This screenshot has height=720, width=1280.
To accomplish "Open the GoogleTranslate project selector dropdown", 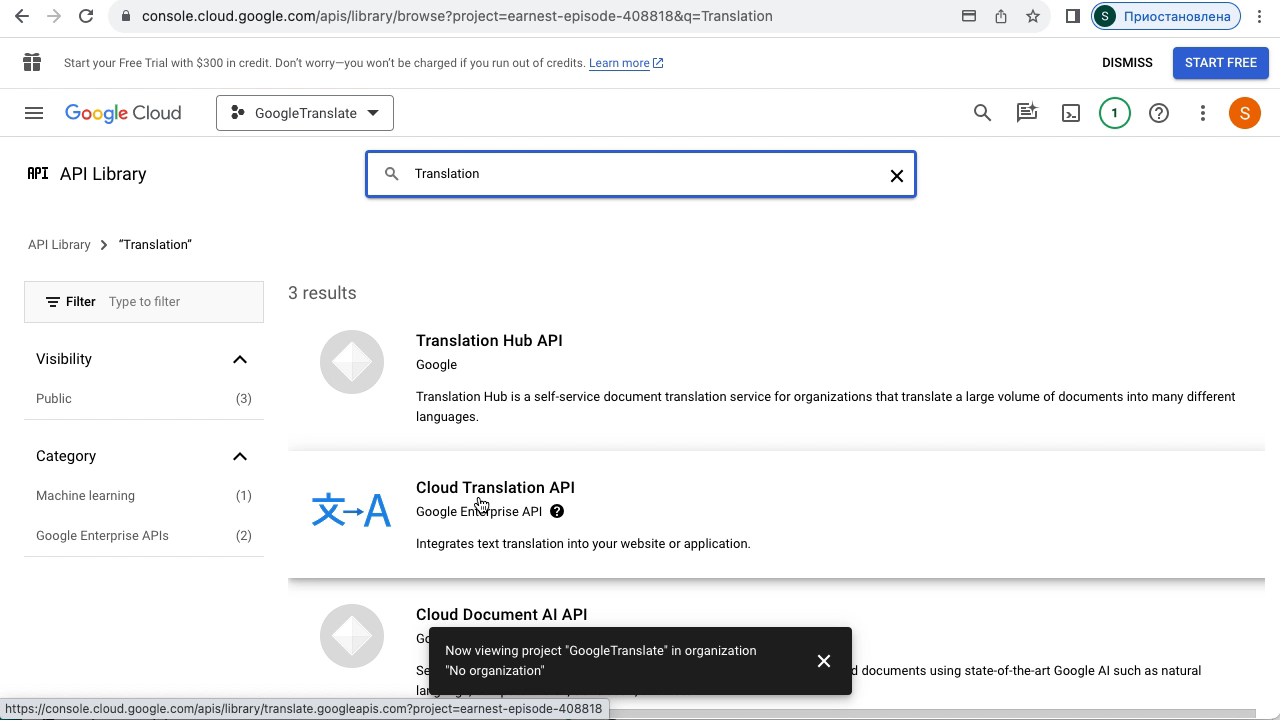I will pos(305,113).
